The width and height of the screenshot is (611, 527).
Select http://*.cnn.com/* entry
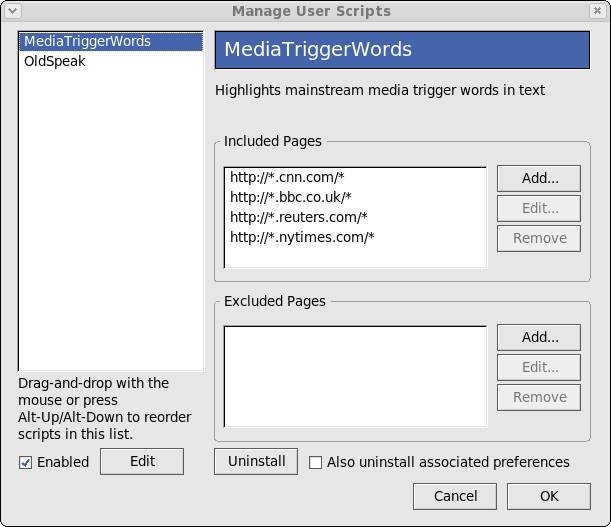click(x=355, y=177)
